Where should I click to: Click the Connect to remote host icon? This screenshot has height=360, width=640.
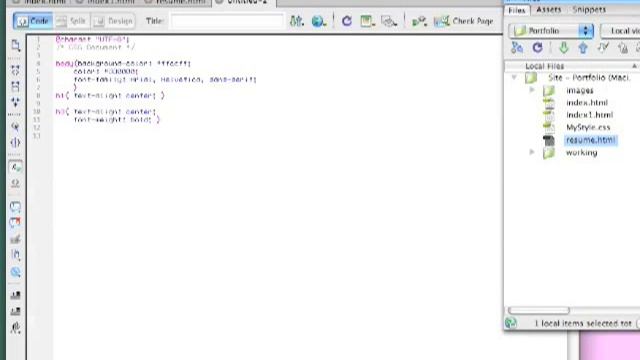[x=517, y=48]
